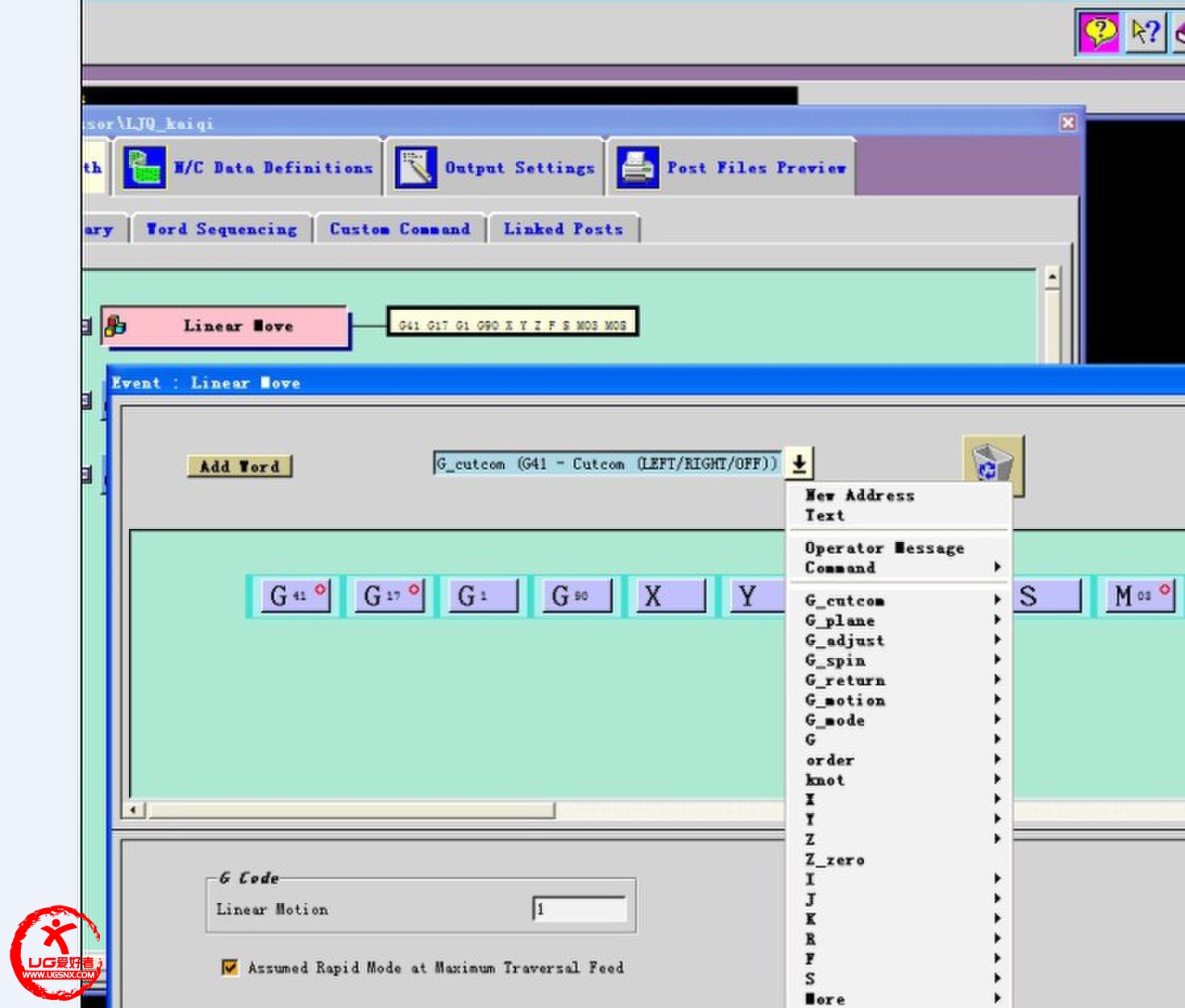Toggle Assumed Rapid Mode at Maximum Traversal Feed
The width and height of the screenshot is (1185, 1008).
pyautogui.click(x=230, y=967)
